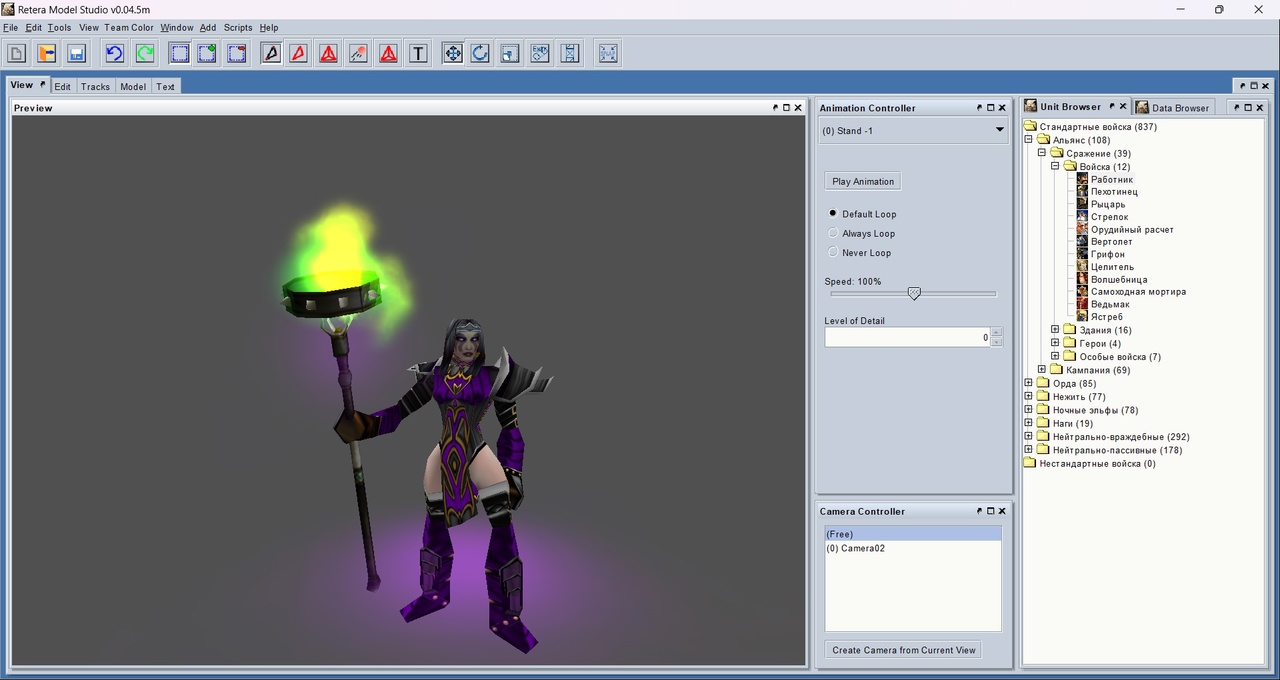The image size is (1280, 680).
Task: Maximize the Camera Controller panel
Action: pos(991,510)
